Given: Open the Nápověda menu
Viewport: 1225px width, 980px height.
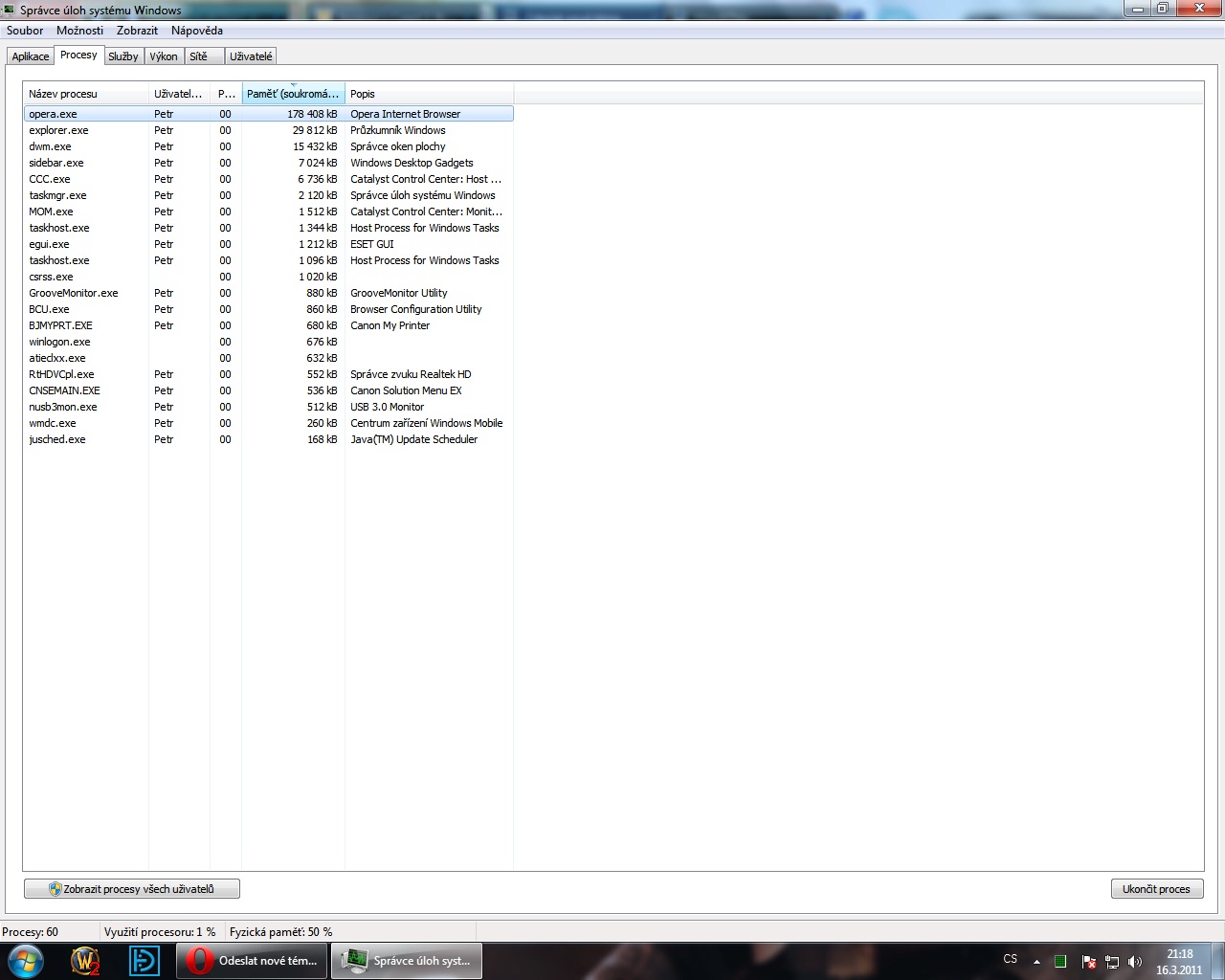Looking at the screenshot, I should (x=197, y=31).
